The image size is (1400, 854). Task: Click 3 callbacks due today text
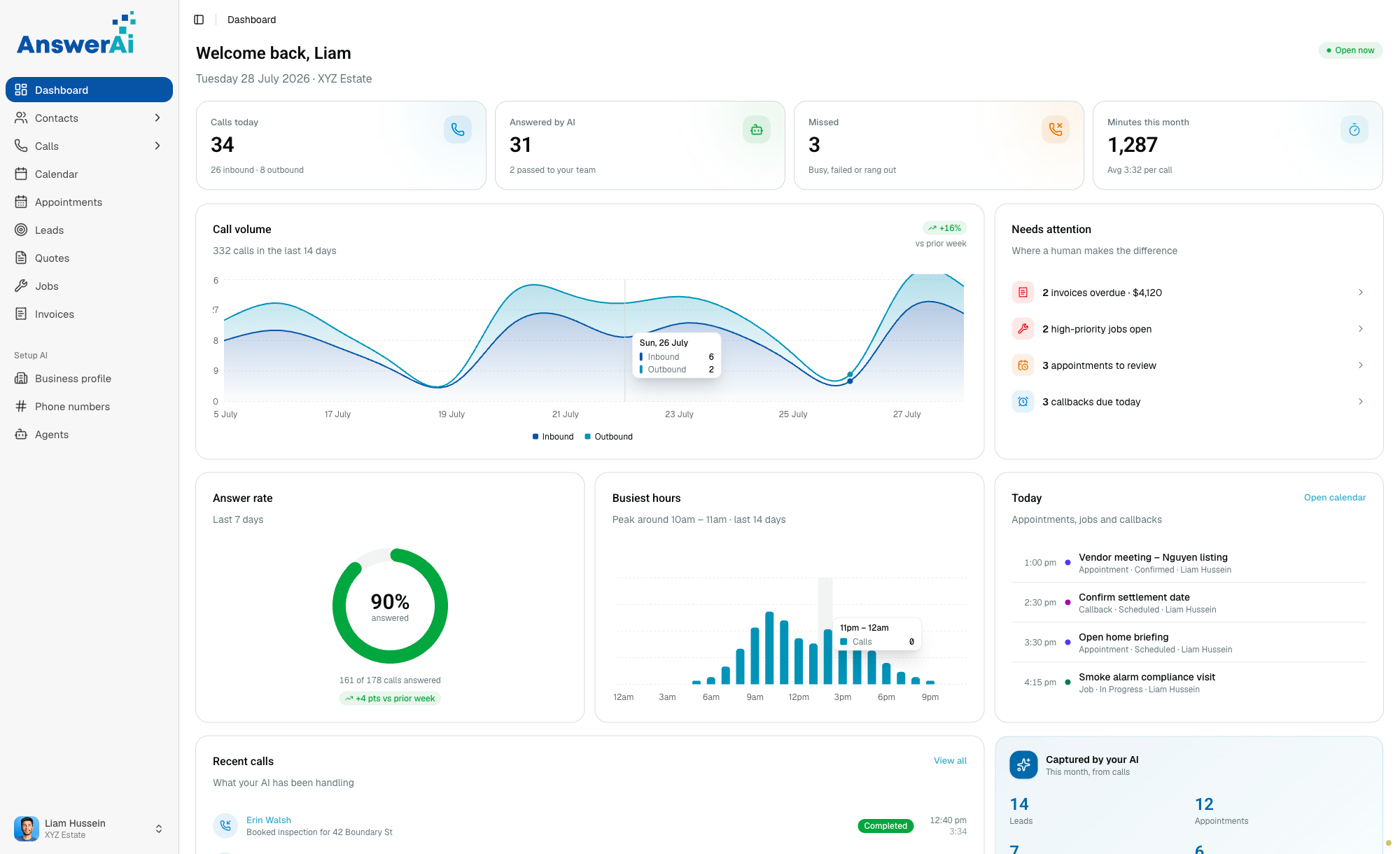coord(1091,402)
